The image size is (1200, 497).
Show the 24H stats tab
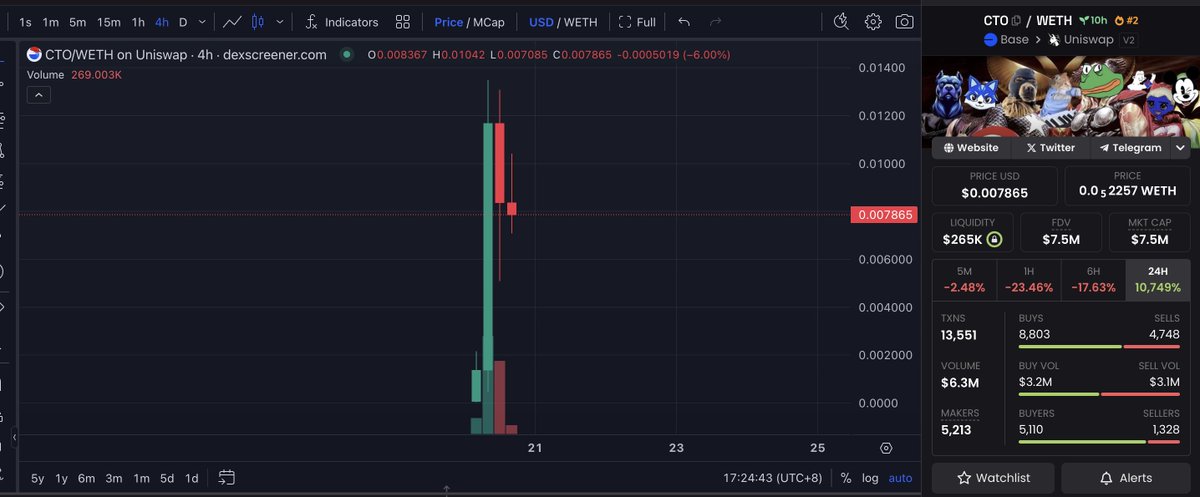pyautogui.click(x=1158, y=279)
